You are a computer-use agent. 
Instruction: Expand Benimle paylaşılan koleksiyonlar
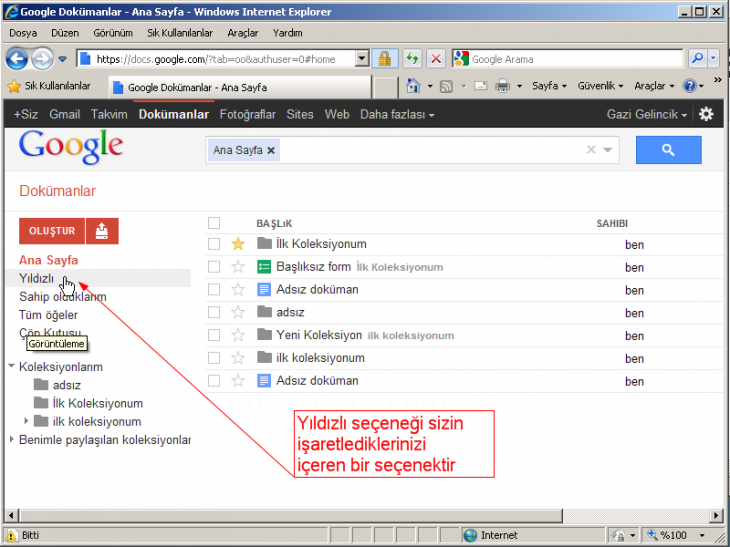click(11, 439)
